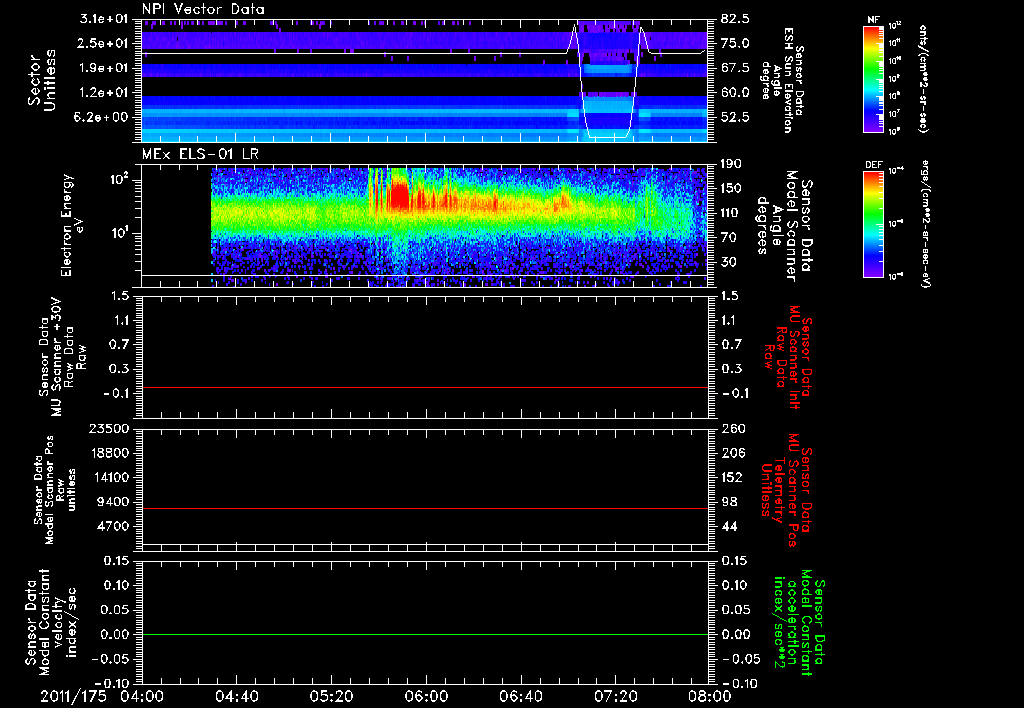Click the 06:00 time axis label
The height and width of the screenshot is (708, 1024).
[426, 697]
